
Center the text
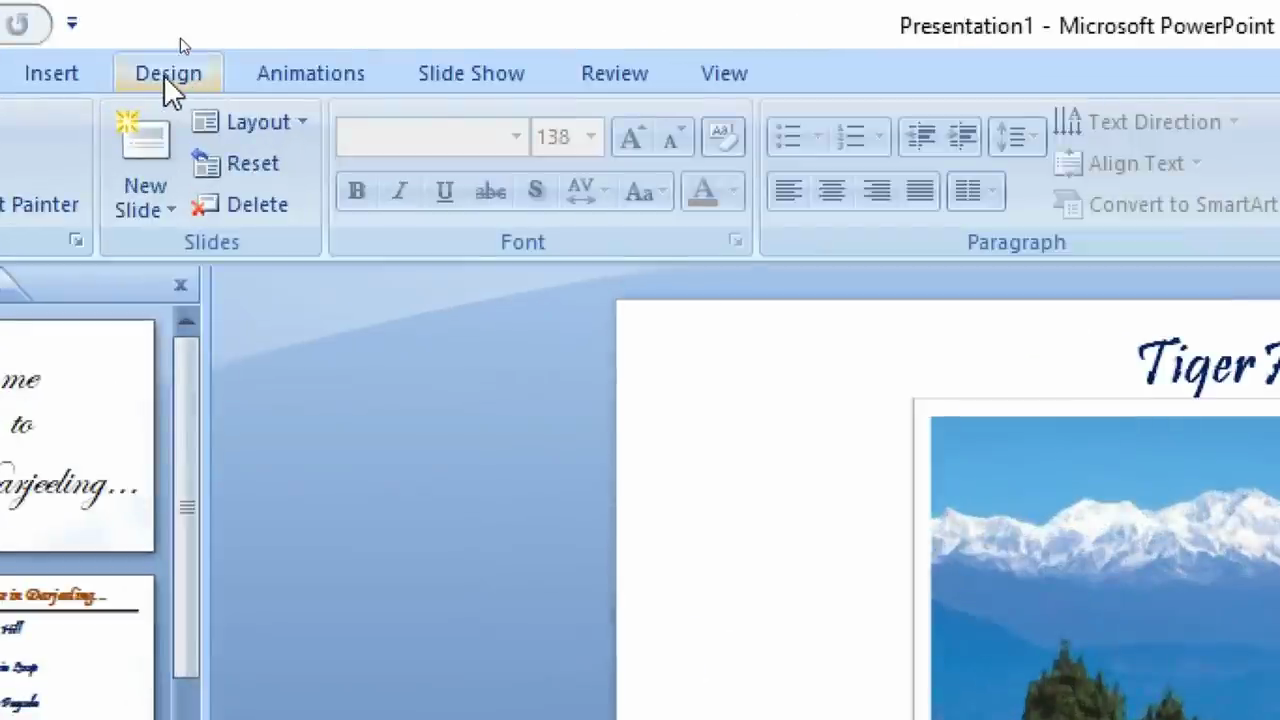pyautogui.click(x=832, y=191)
